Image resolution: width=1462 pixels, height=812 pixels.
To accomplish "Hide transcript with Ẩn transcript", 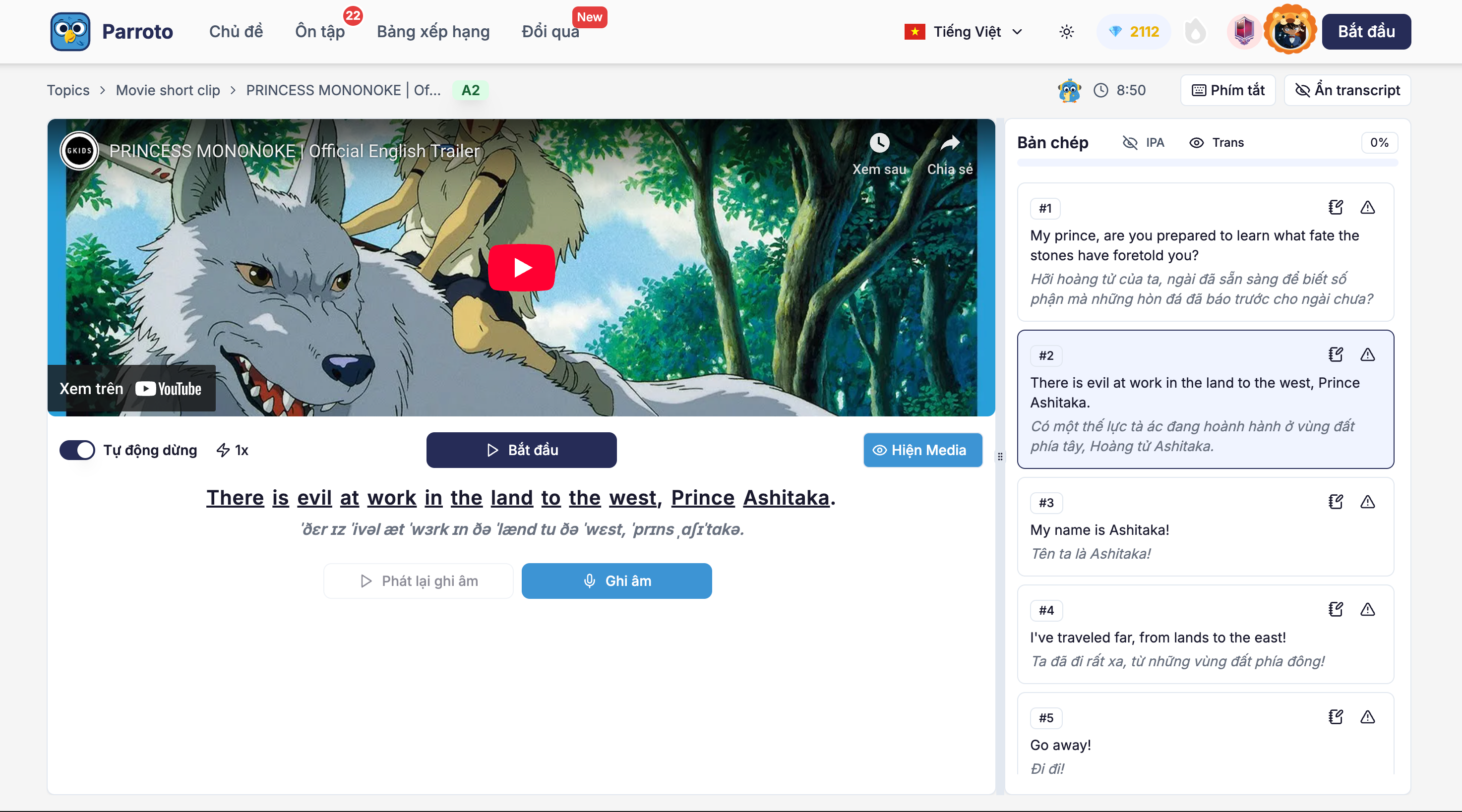I will coord(1347,90).
